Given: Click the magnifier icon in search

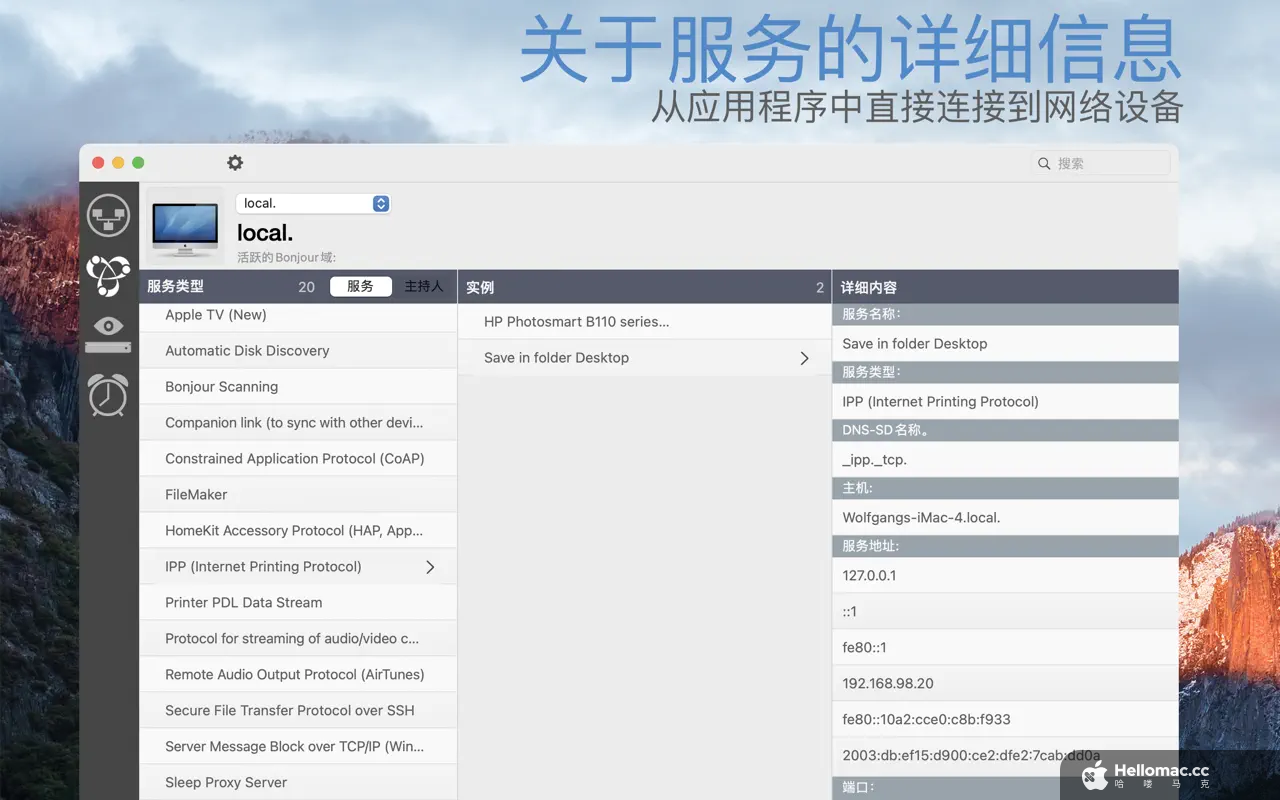Looking at the screenshot, I should coord(1045,163).
